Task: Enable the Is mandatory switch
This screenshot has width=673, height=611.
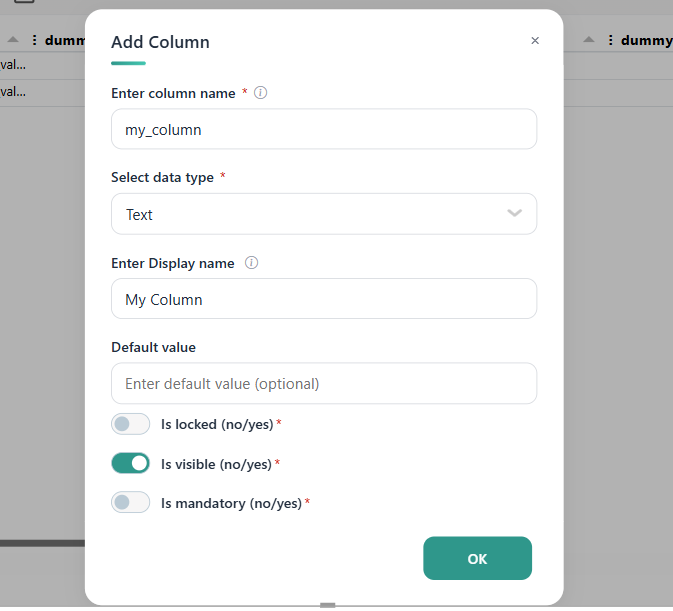Action: 130,502
